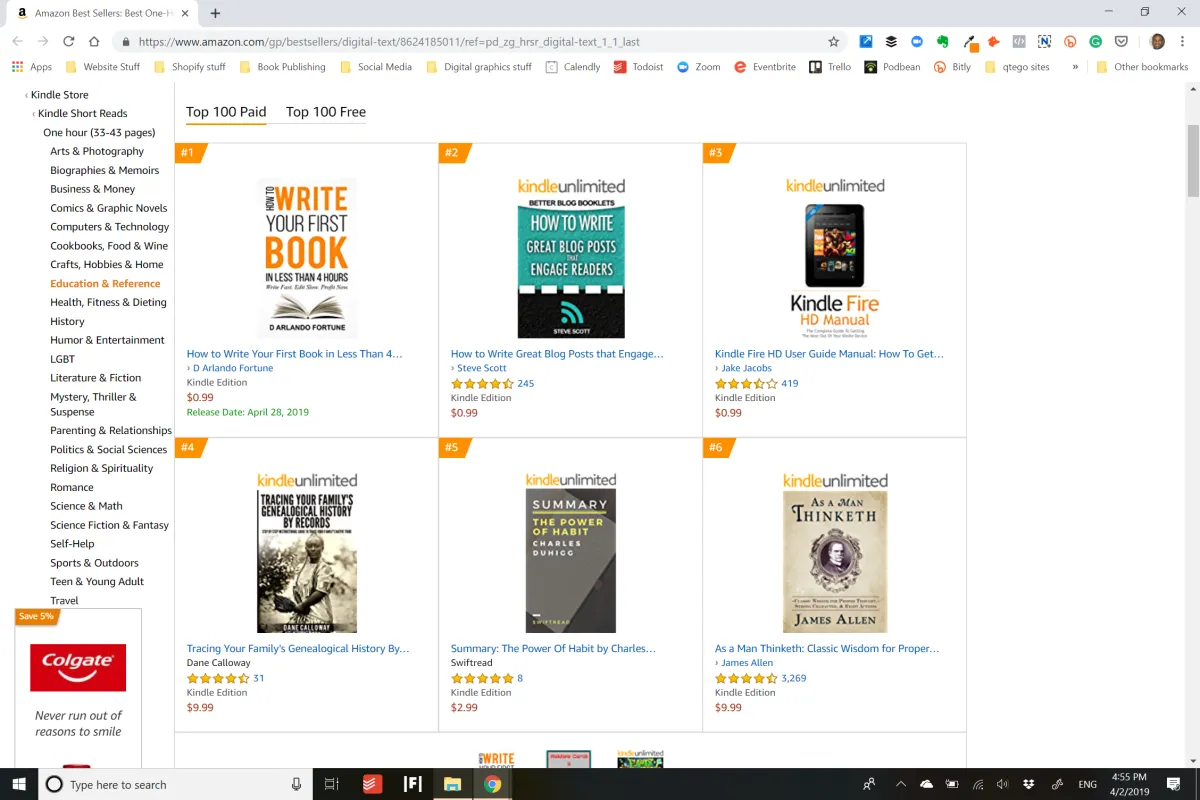Image resolution: width=1200 pixels, height=800 pixels.
Task: Open a new browser tab
Action: (x=215, y=13)
